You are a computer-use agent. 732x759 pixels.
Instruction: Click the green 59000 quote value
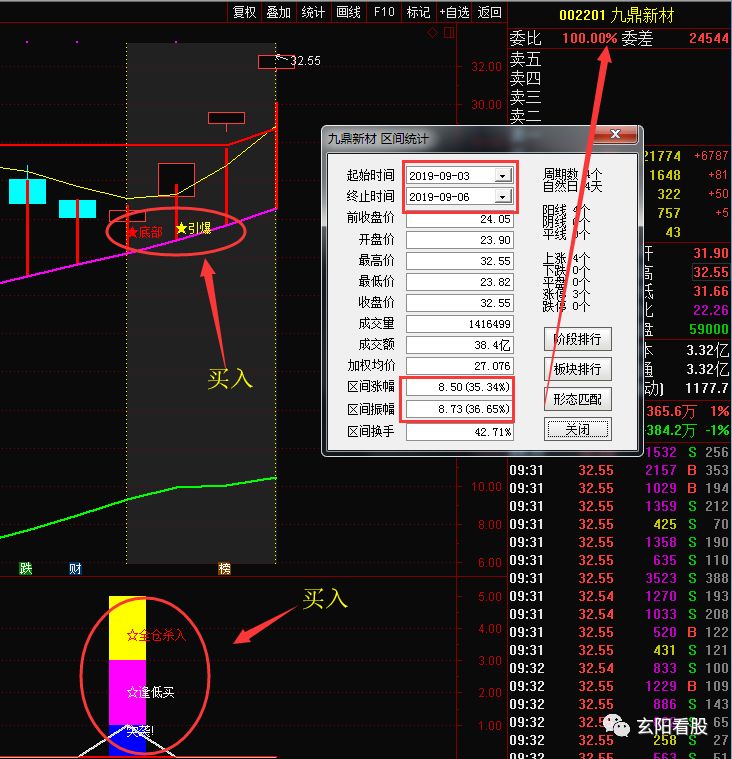[x=709, y=329]
